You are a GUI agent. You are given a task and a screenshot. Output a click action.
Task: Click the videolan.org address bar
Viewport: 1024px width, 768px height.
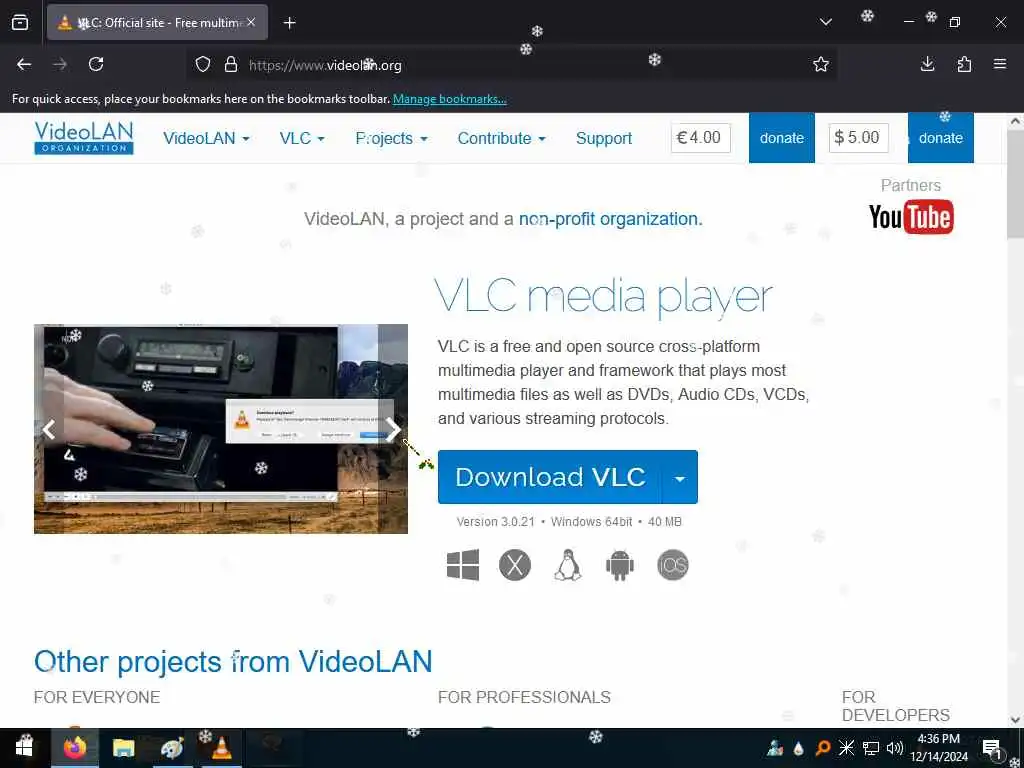(x=509, y=65)
